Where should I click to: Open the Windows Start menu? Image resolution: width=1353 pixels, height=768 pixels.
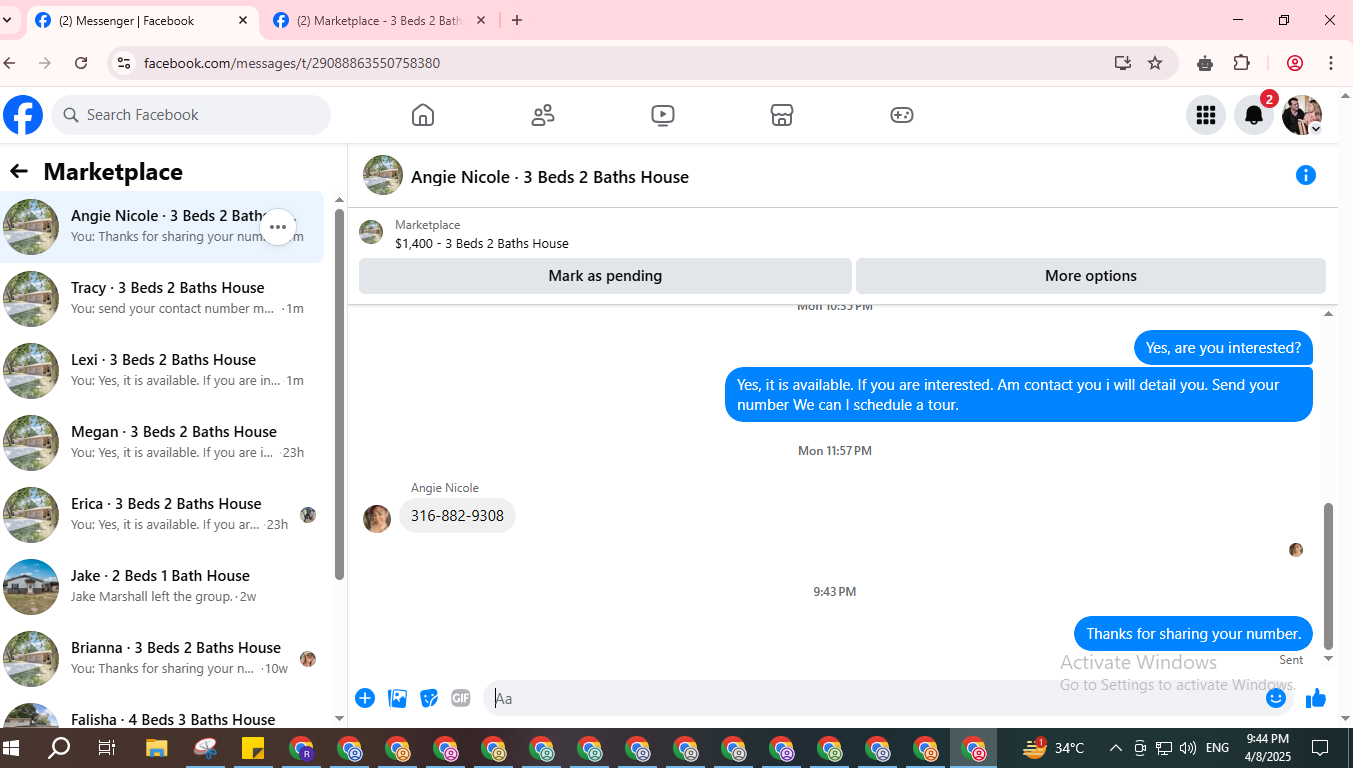(x=12, y=747)
